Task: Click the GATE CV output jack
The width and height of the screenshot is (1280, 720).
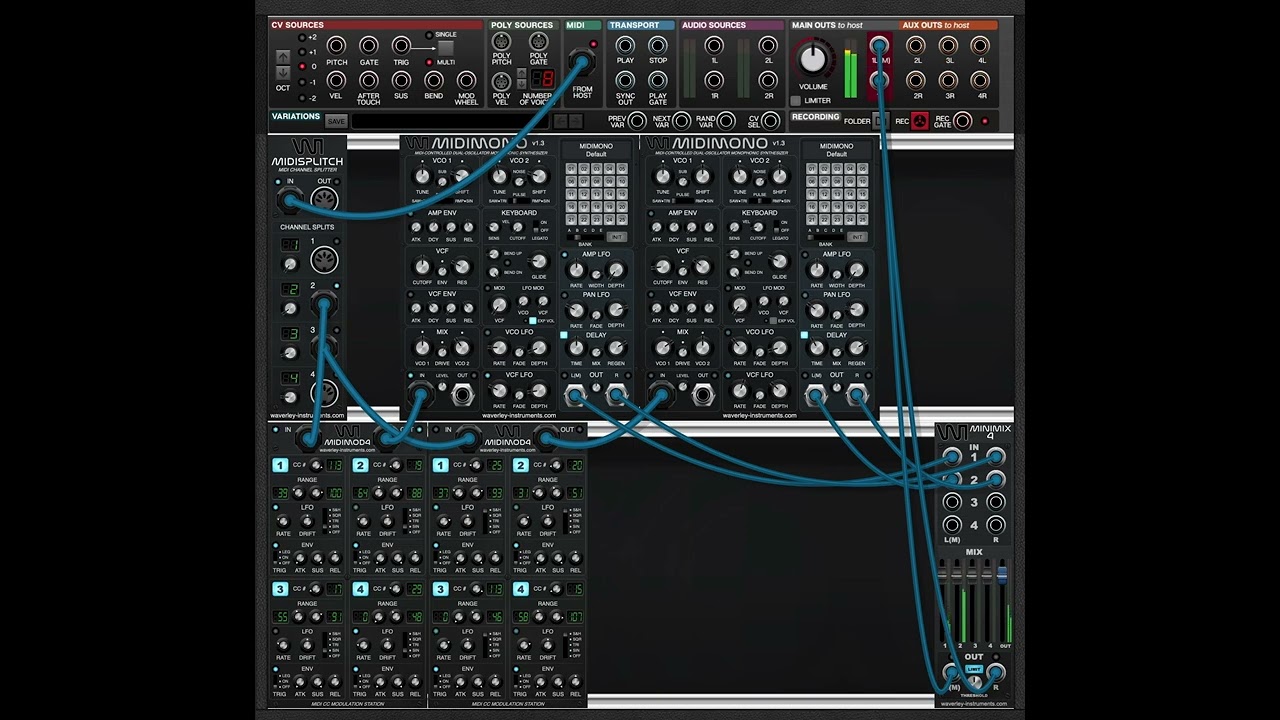Action: (369, 46)
